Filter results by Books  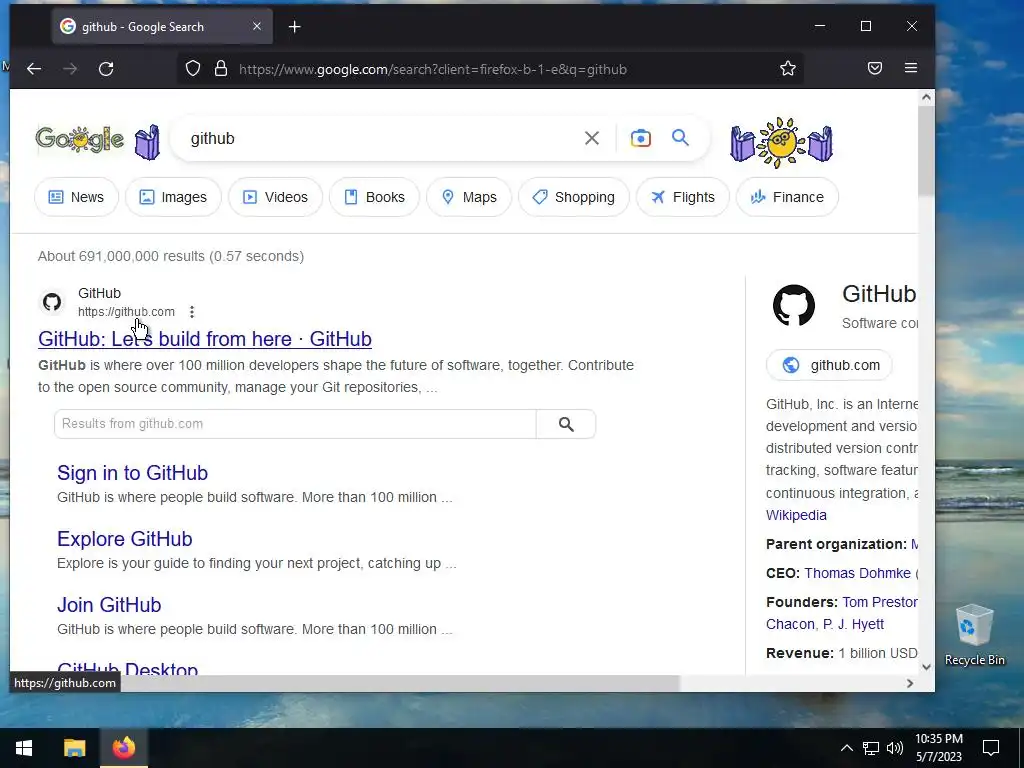374,197
